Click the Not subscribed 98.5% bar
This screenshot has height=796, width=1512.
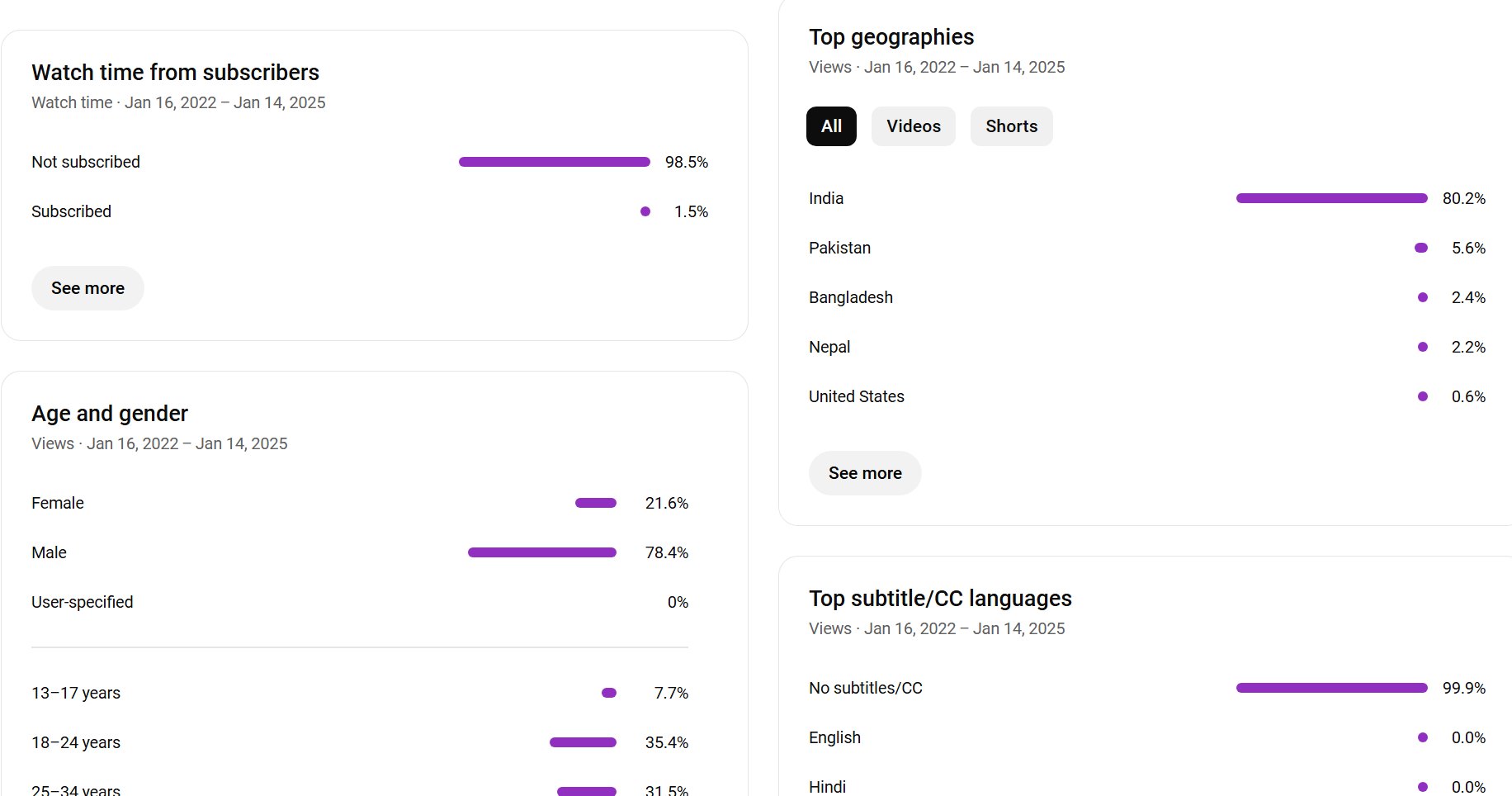[555, 162]
